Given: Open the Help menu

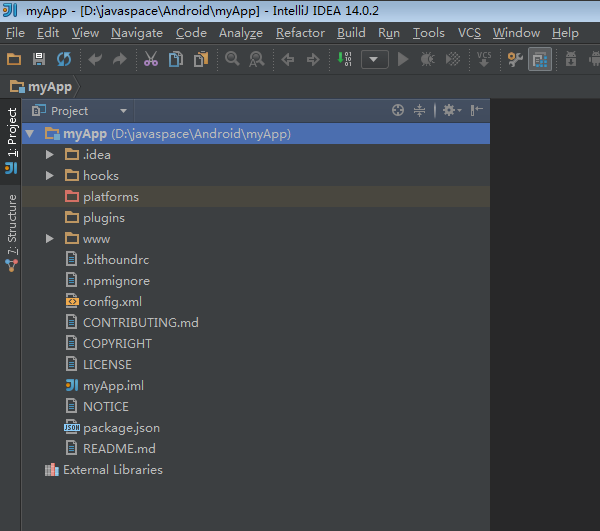Looking at the screenshot, I should (565, 33).
